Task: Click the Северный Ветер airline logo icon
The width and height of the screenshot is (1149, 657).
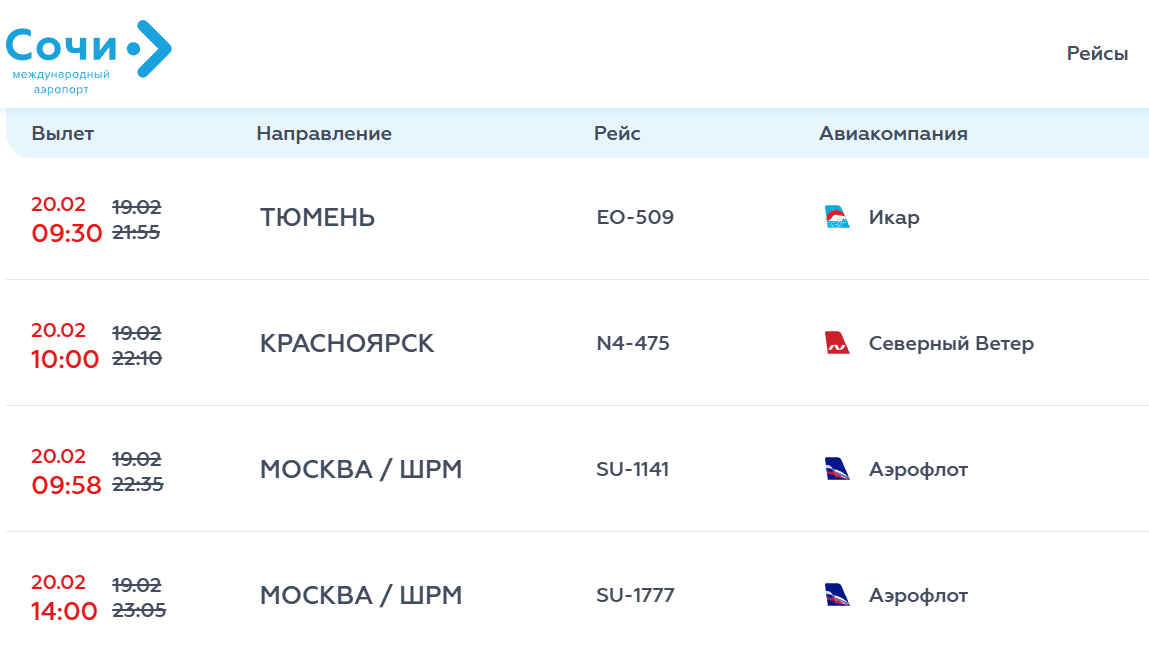Action: point(836,343)
